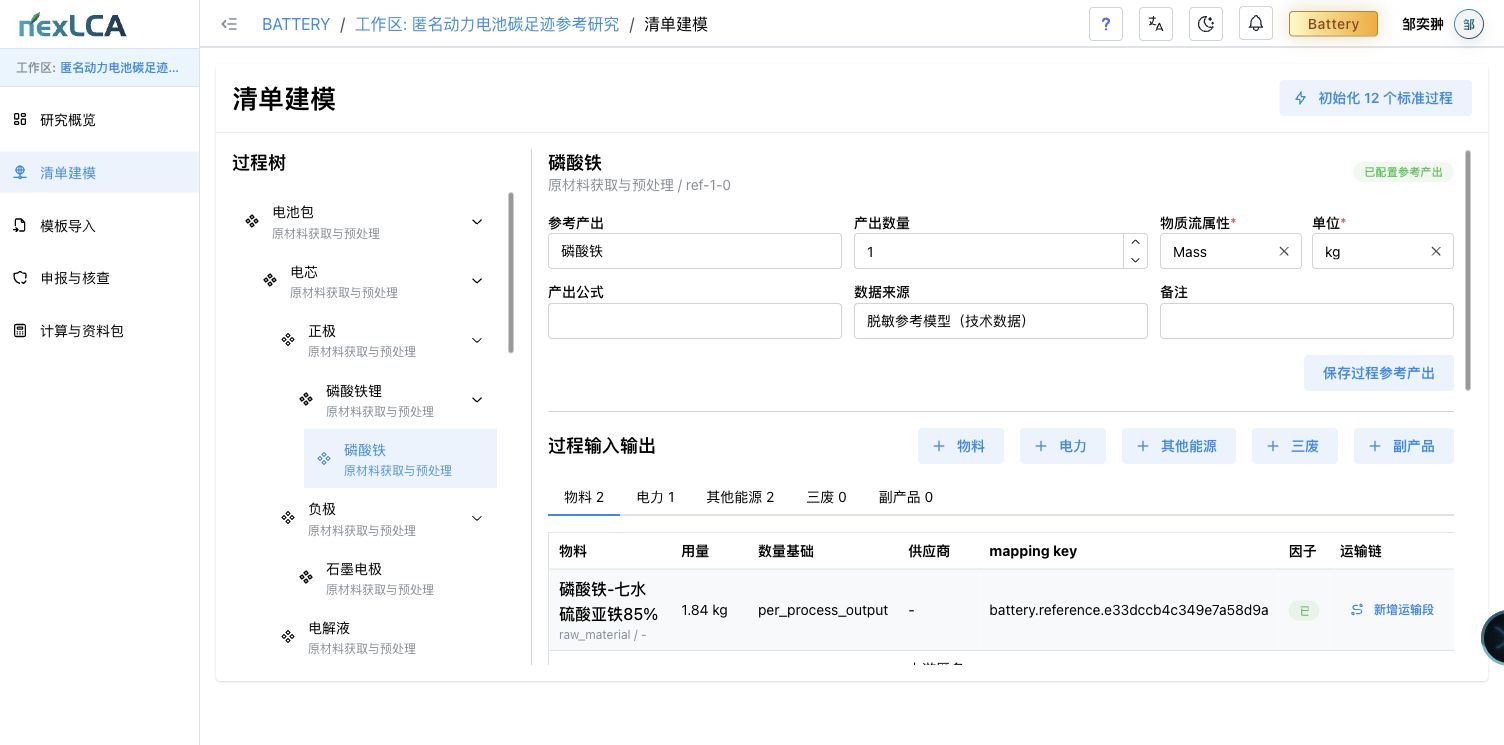Collapse the 正极 tree node

tap(477, 340)
